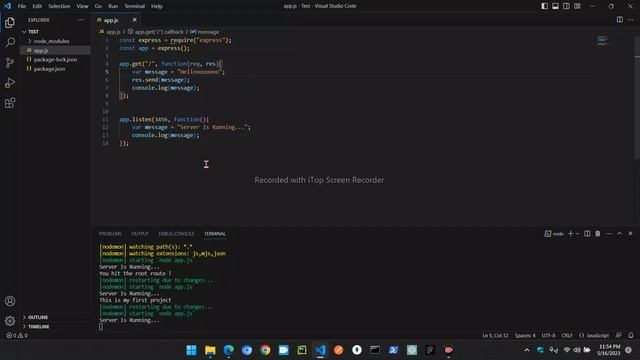Change end of line CRLF setting
Viewport: 640px width, 360px height.
coord(567,335)
